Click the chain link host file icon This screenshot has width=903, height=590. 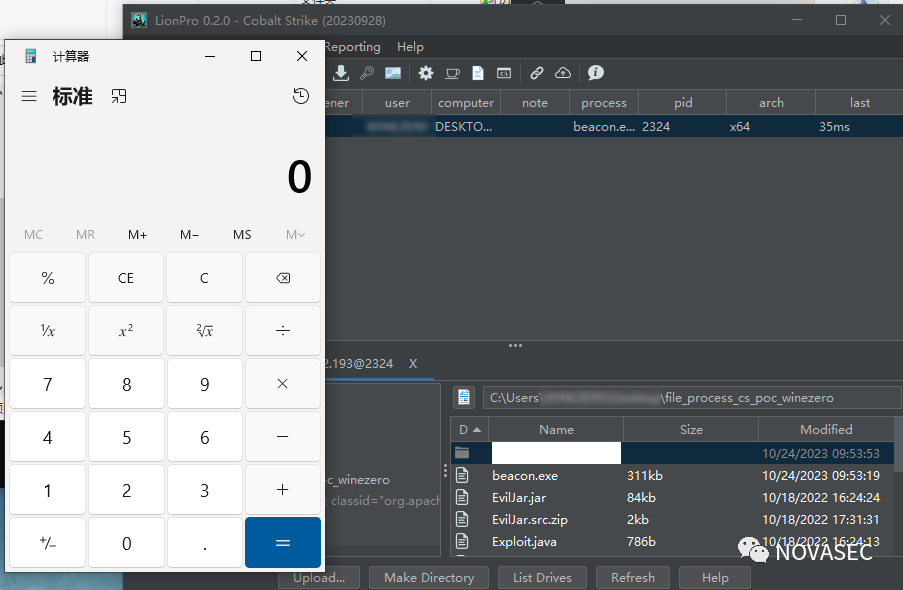[x=537, y=73]
